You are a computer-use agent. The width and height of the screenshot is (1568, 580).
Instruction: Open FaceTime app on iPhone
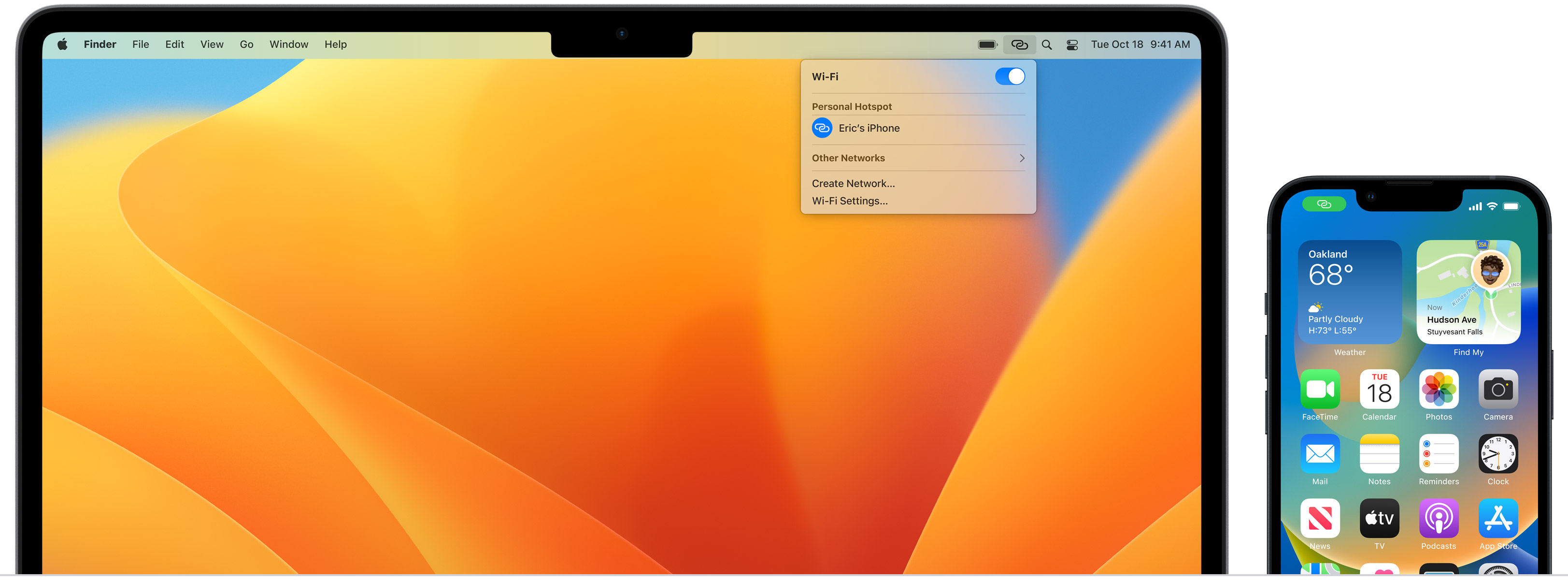tap(1320, 389)
